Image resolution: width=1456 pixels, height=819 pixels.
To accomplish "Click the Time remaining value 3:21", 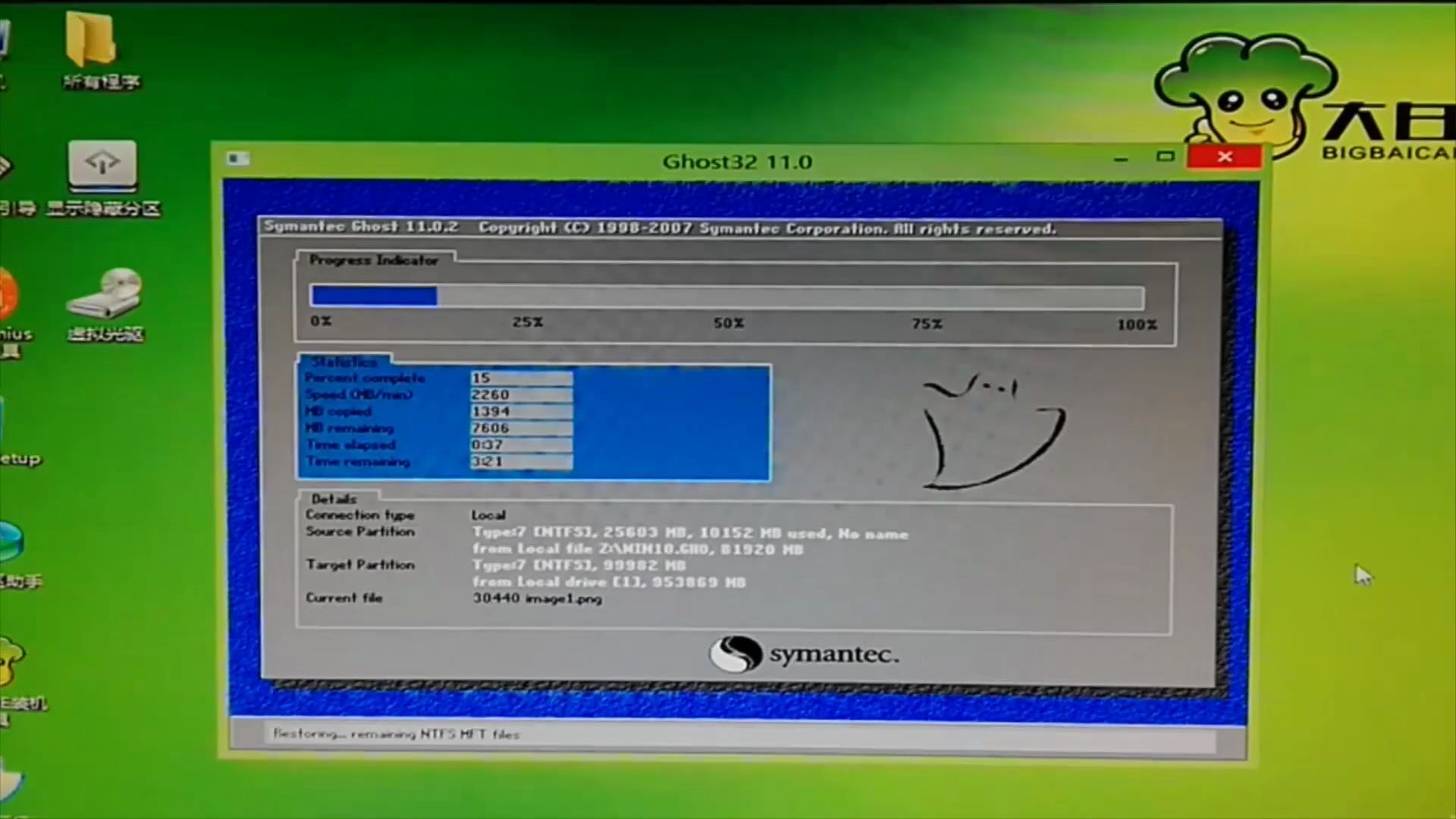I will point(521,461).
